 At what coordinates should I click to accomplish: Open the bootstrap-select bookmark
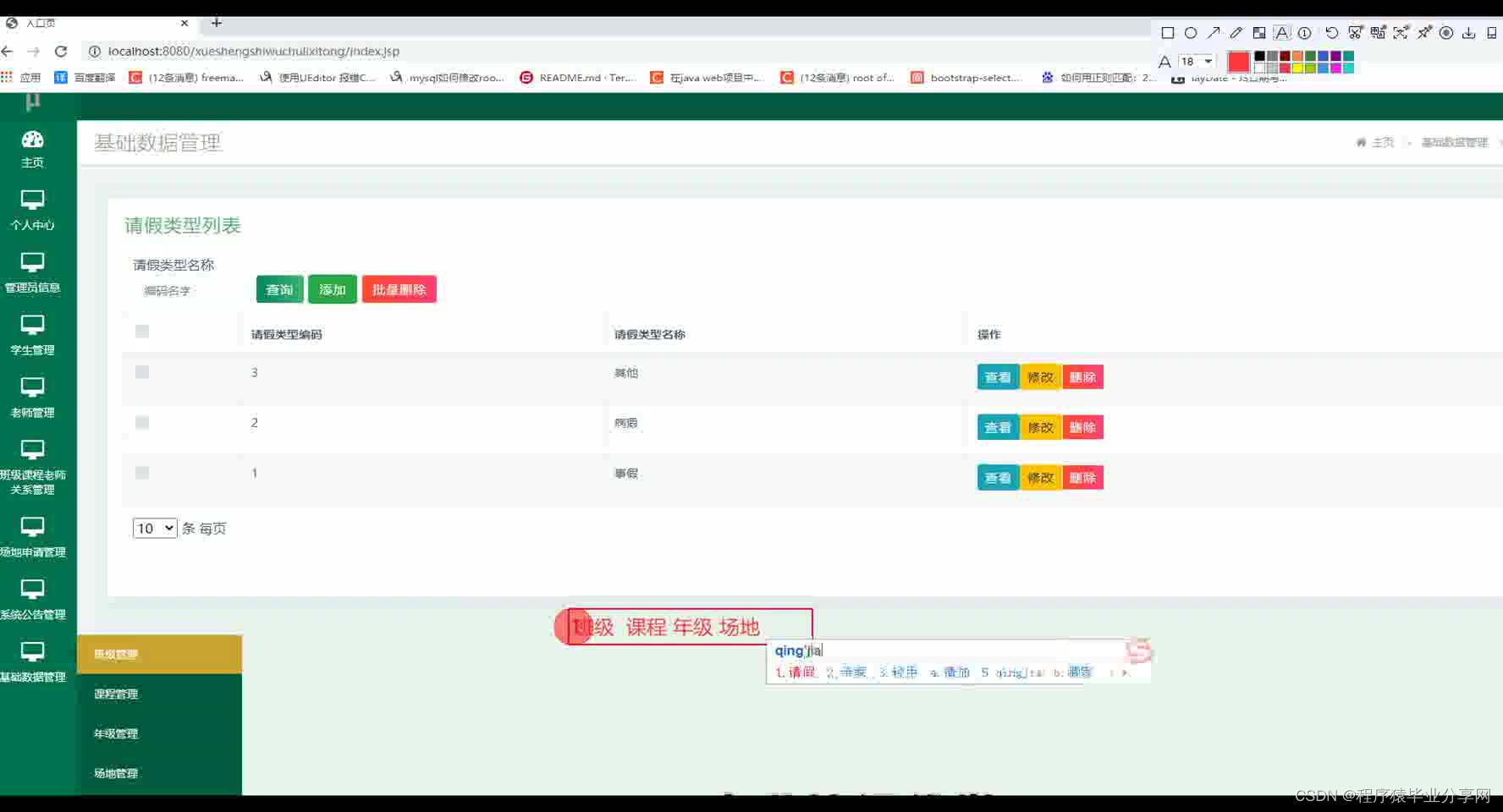(x=966, y=77)
